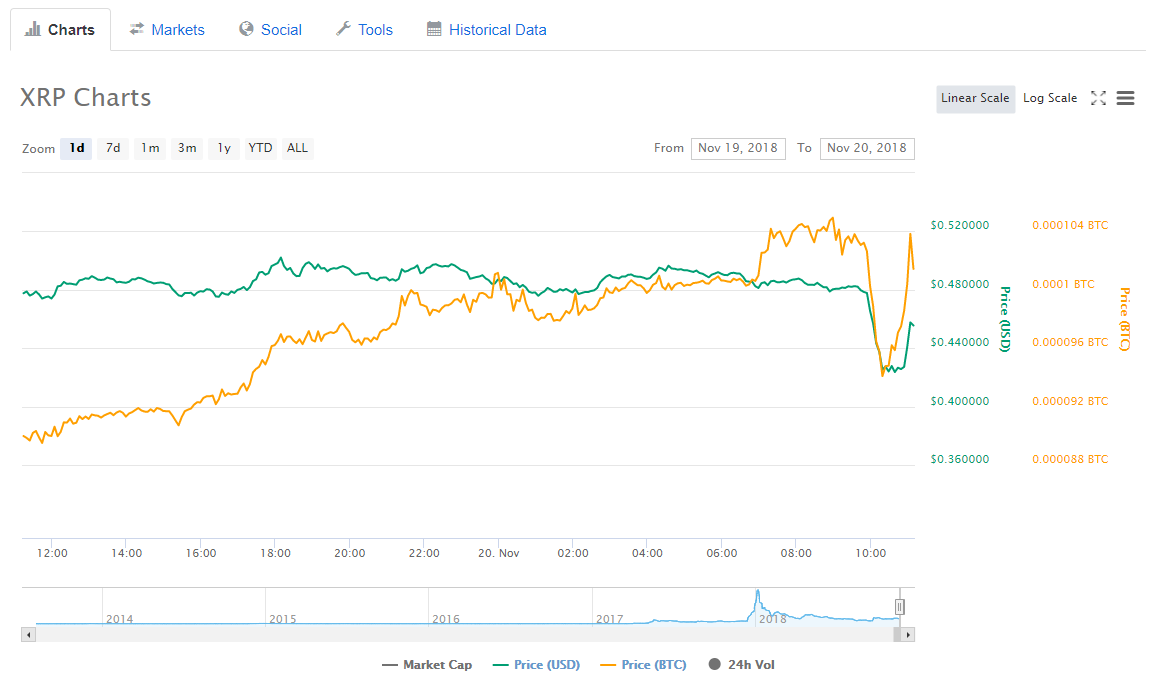Show ALL time range

(x=297, y=148)
